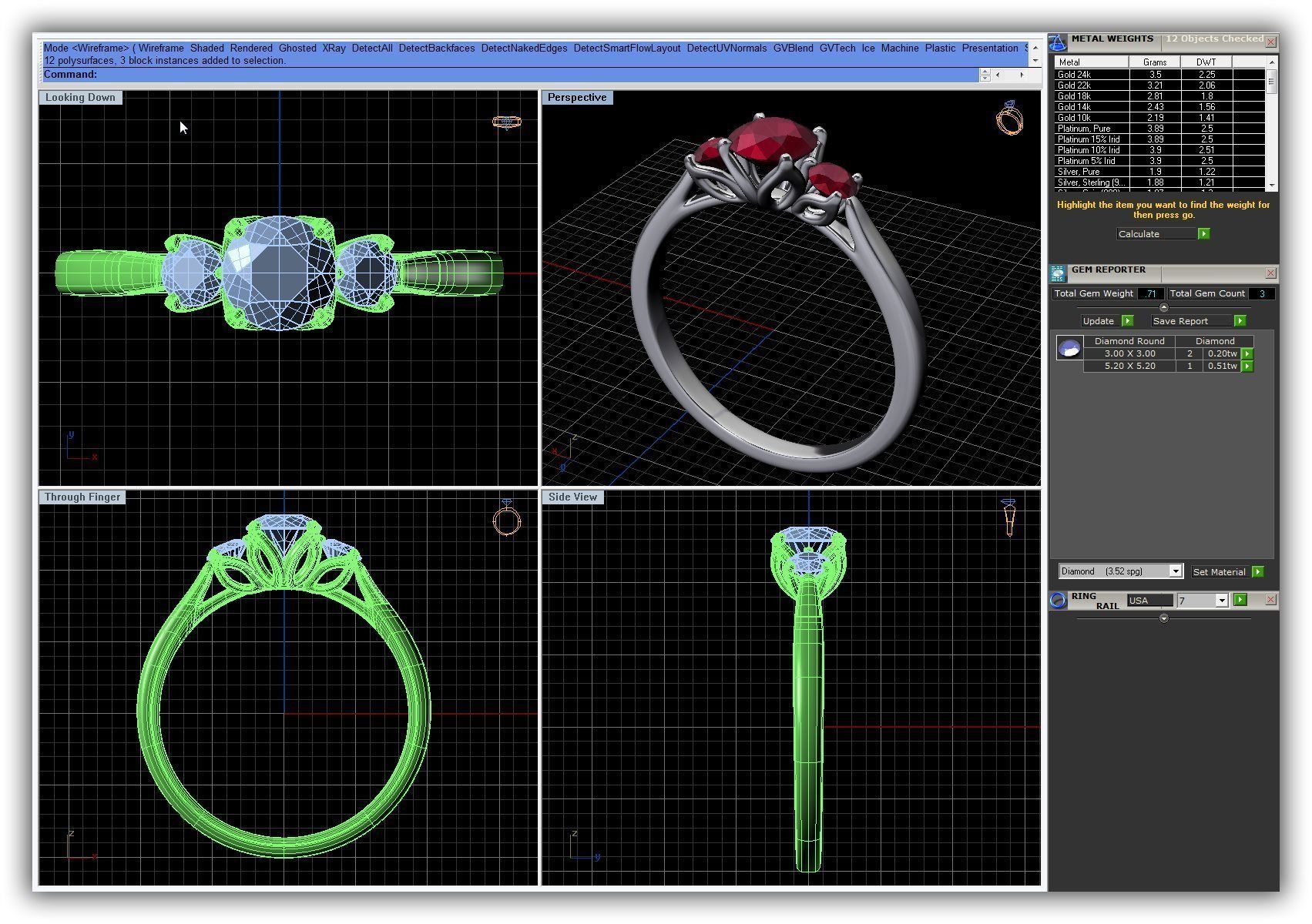Click the diamond gem thumbnail in Gem Reporter

(1069, 350)
